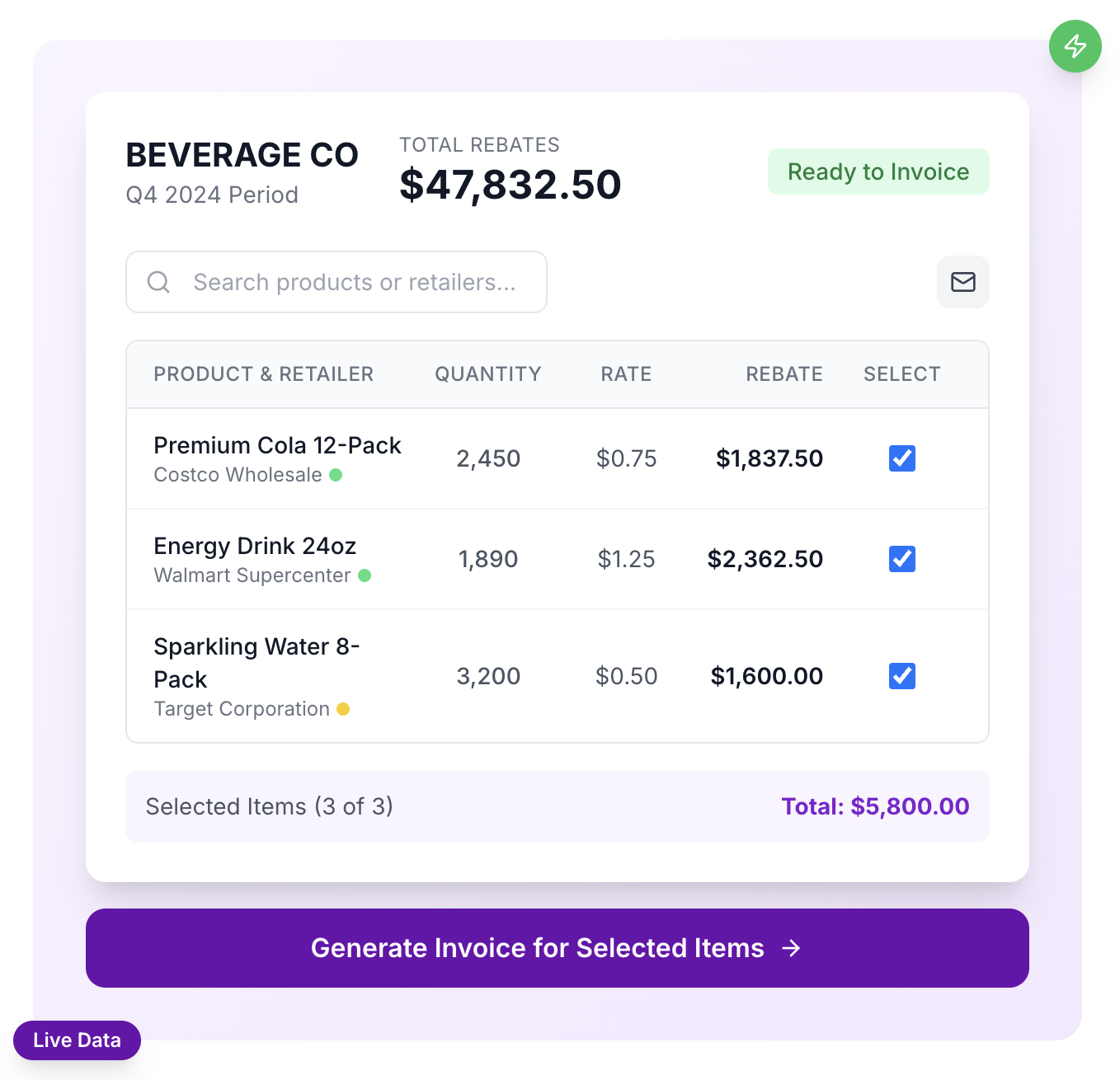This screenshot has width=1120, height=1080.
Task: Click the TOTAL REBATES figure $47,832.50
Action: click(510, 184)
